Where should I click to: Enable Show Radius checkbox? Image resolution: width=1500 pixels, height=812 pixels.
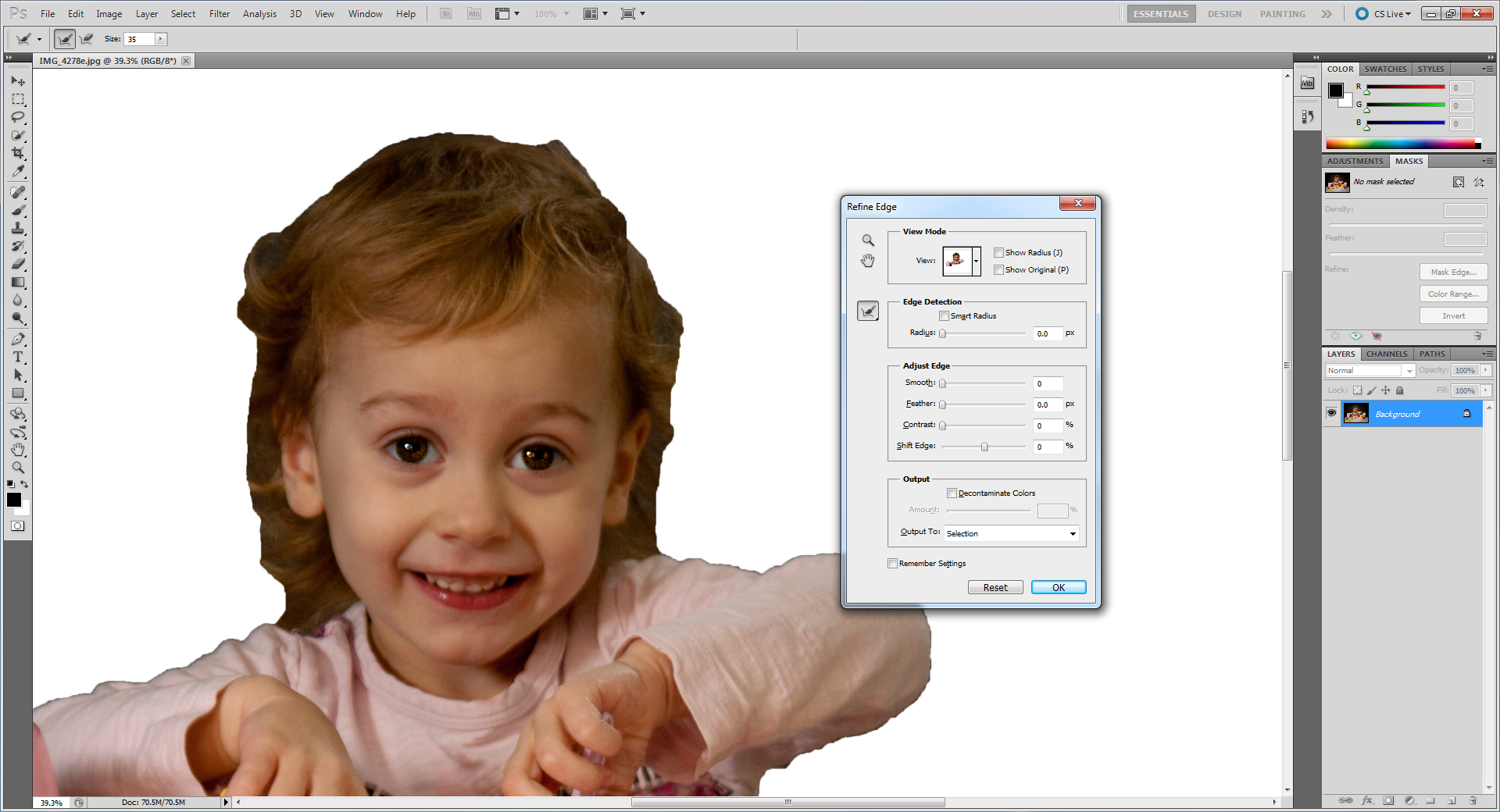(x=998, y=252)
